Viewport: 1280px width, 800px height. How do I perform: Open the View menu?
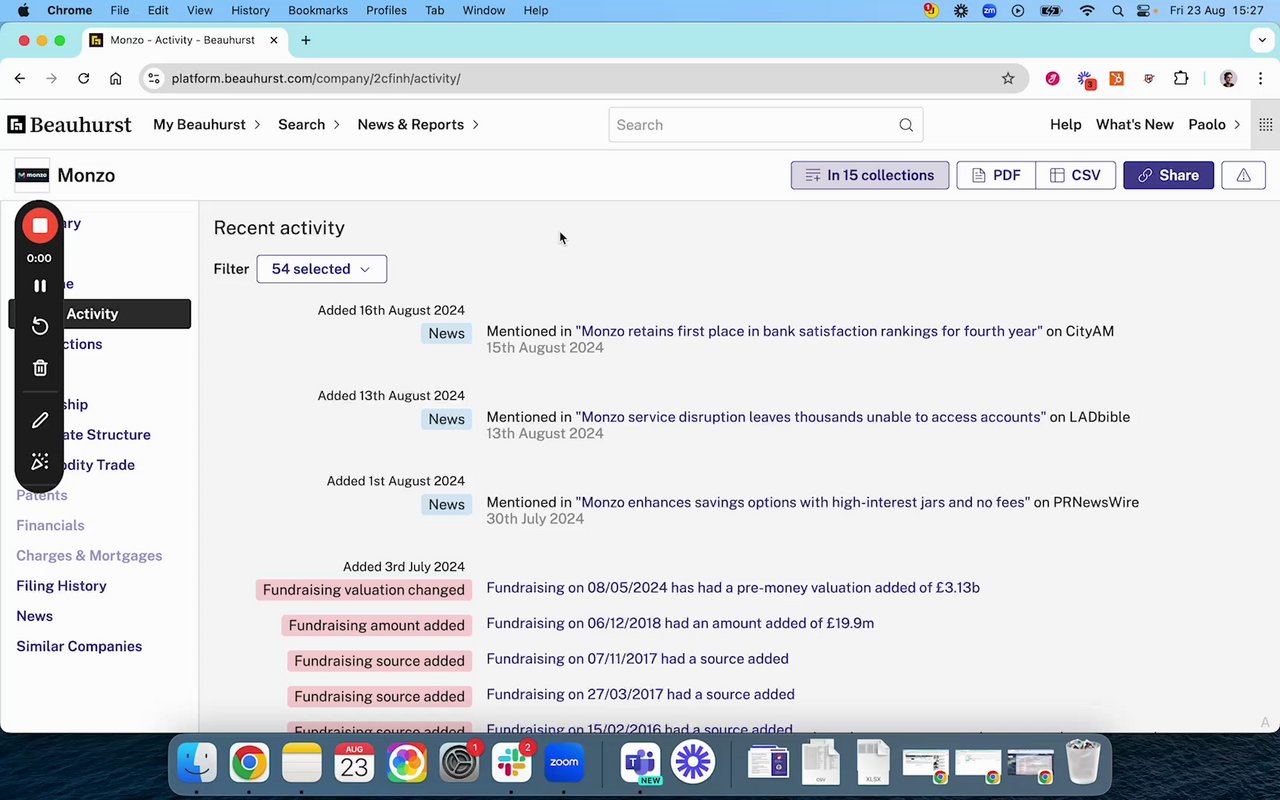(x=200, y=10)
